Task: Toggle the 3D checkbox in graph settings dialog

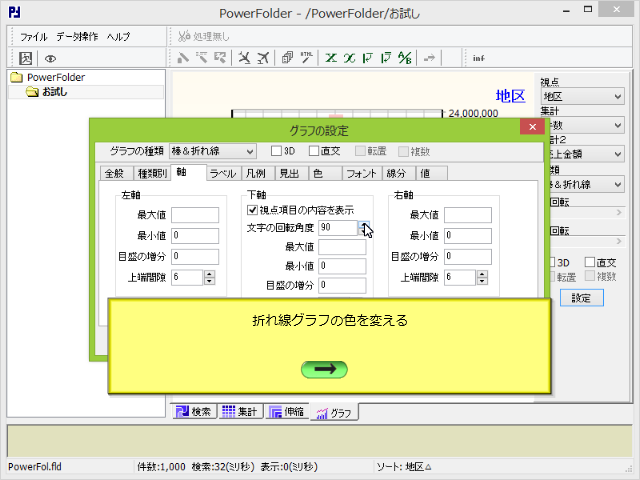Action: click(276, 151)
